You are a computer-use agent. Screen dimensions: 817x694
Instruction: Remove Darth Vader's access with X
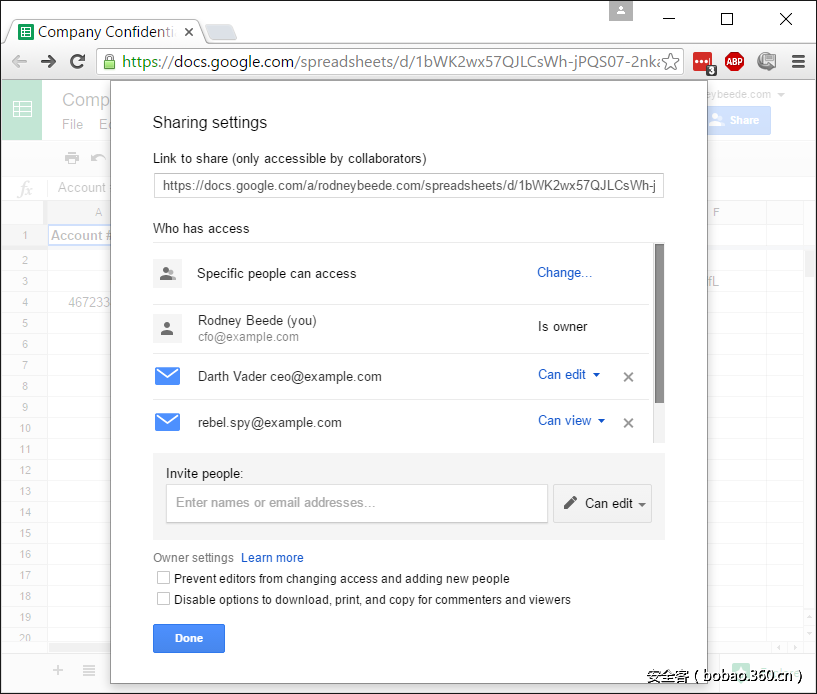(x=628, y=377)
